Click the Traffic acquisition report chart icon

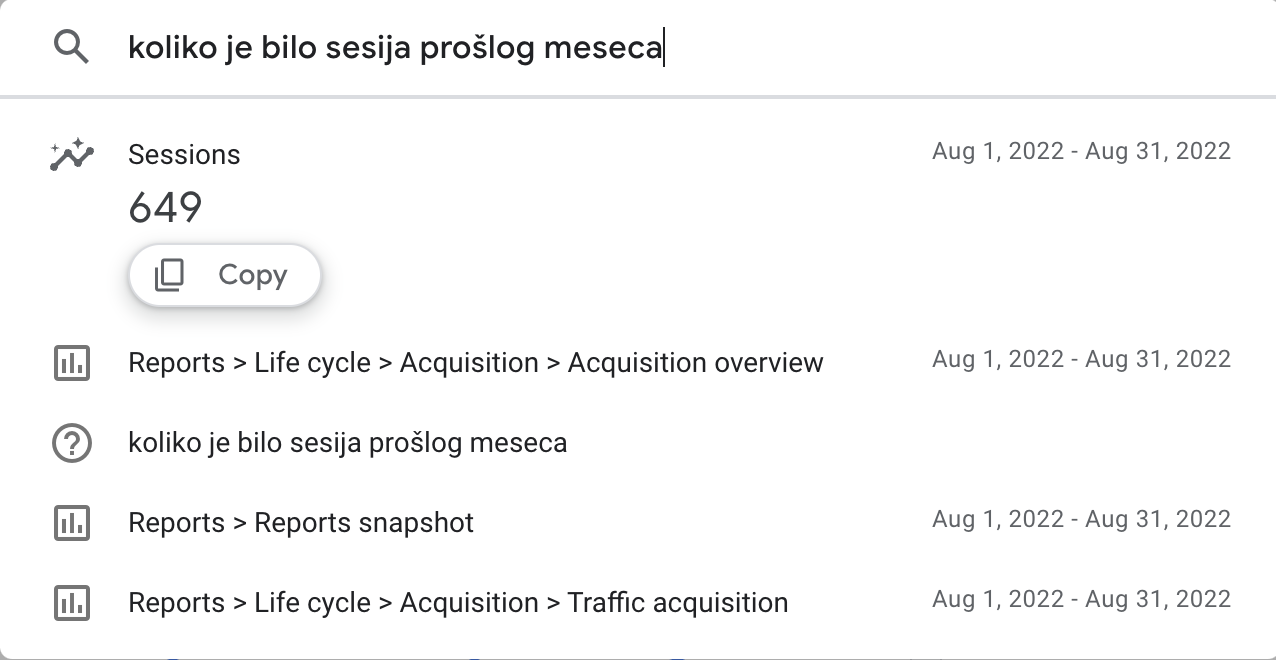tap(71, 603)
